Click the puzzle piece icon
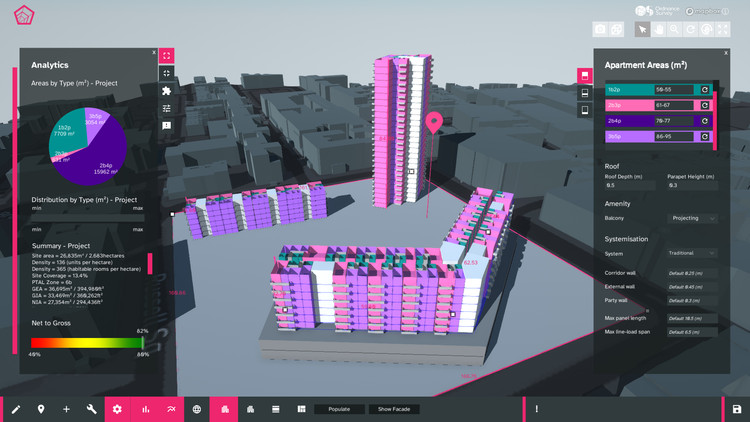This screenshot has width=750, height=422. pos(167,91)
